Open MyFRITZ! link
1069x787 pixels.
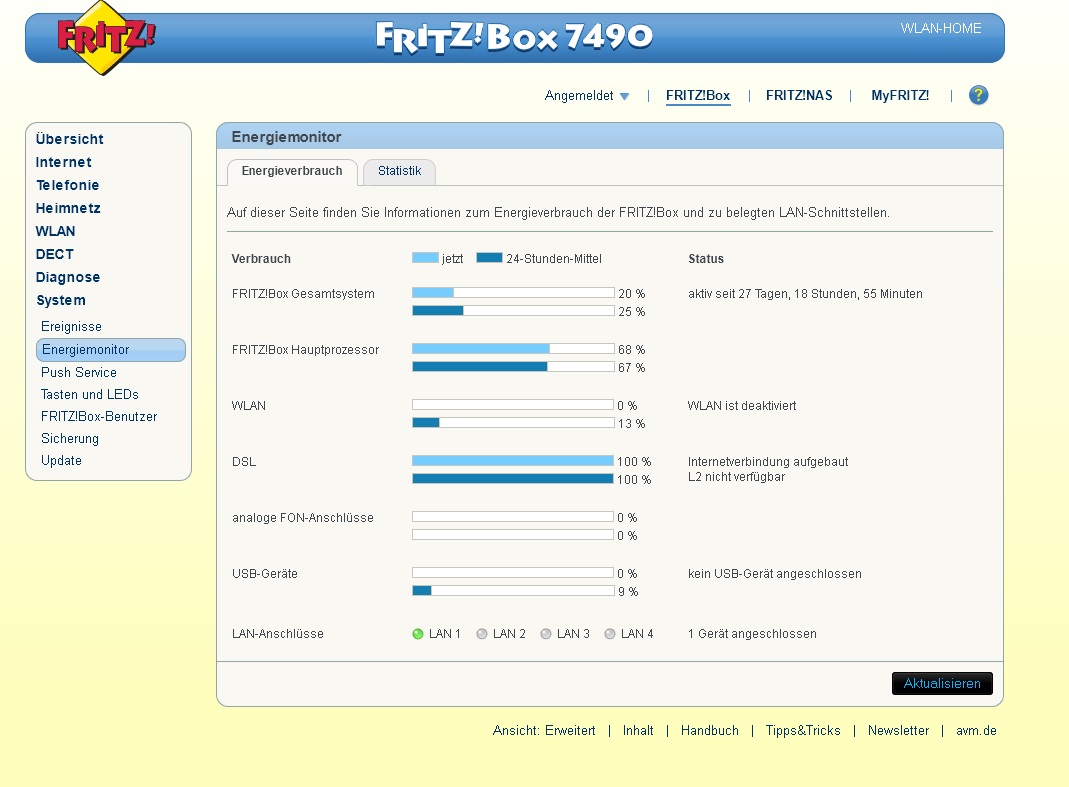coord(900,95)
